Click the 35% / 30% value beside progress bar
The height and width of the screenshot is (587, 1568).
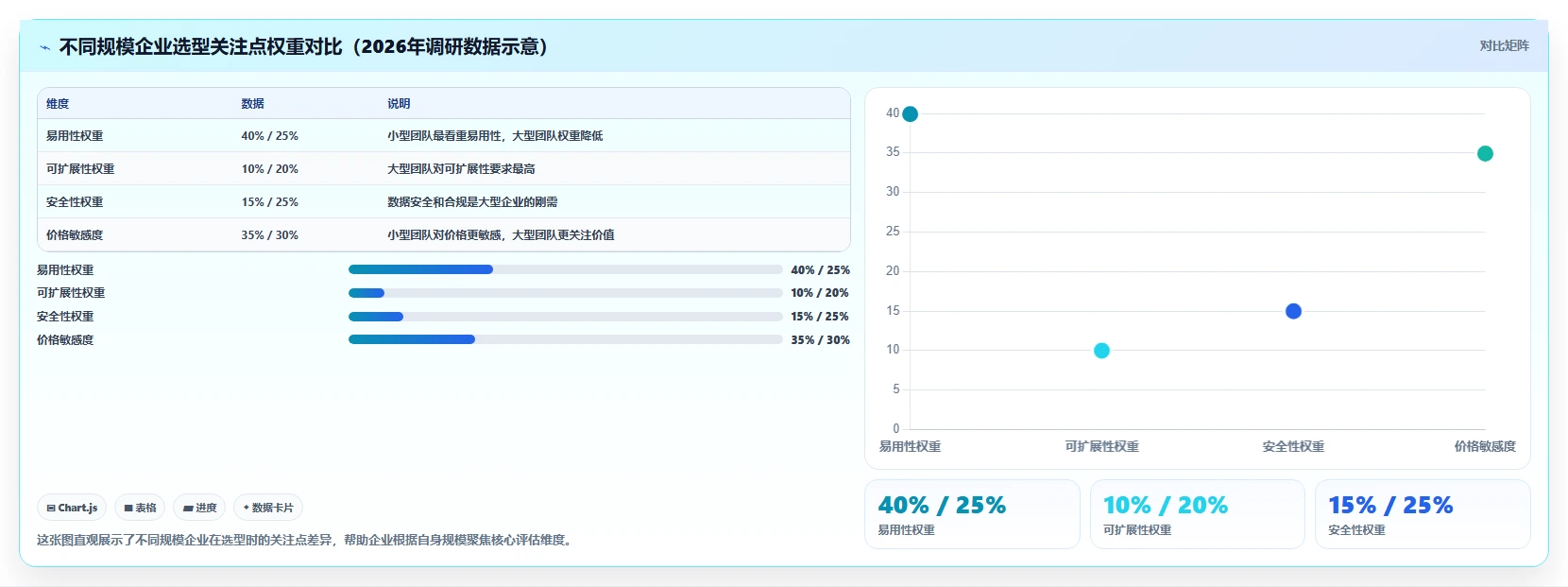click(x=820, y=340)
